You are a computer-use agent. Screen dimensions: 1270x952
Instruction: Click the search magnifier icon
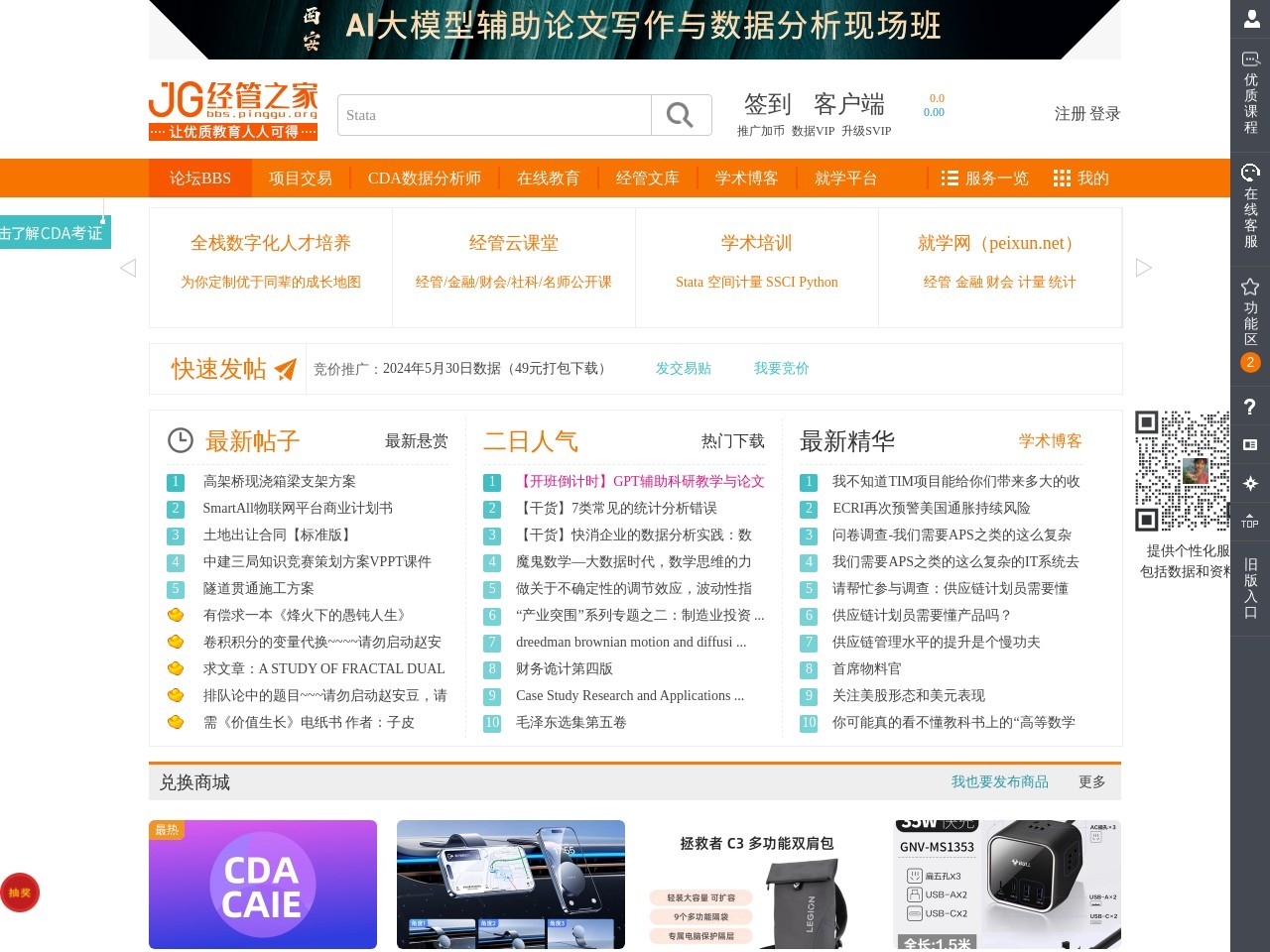coord(682,115)
